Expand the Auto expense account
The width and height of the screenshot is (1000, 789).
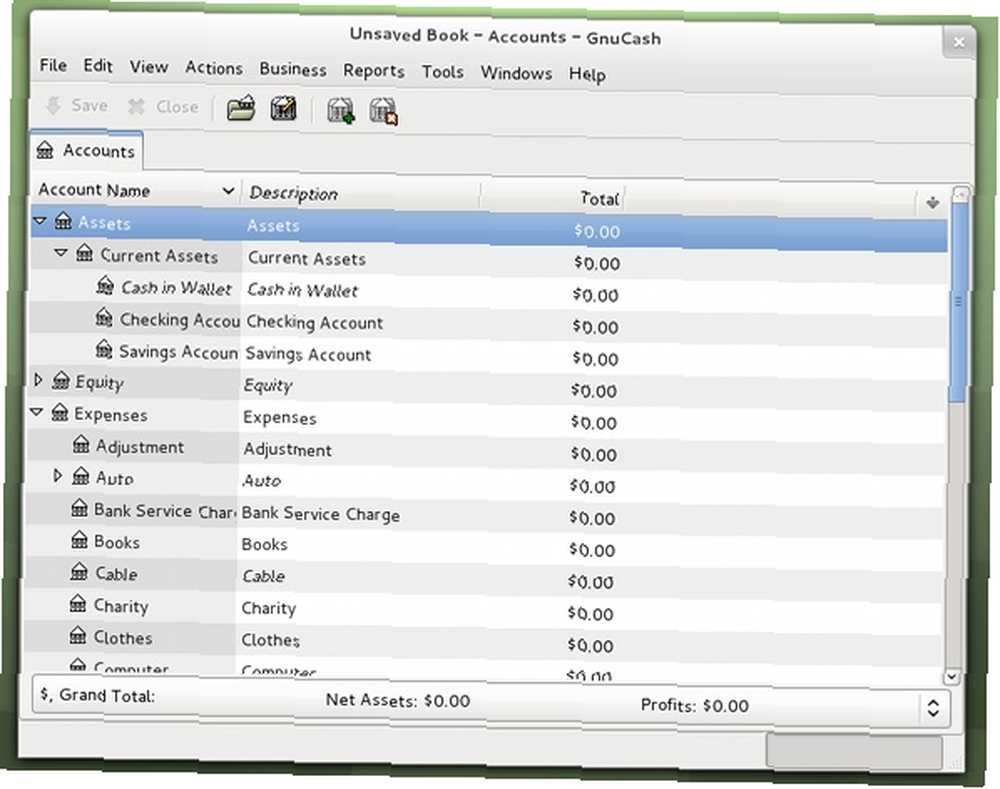tap(57, 476)
